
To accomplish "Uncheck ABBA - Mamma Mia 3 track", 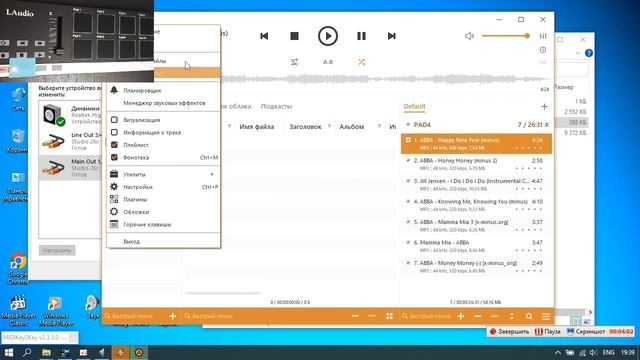I will pos(408,222).
